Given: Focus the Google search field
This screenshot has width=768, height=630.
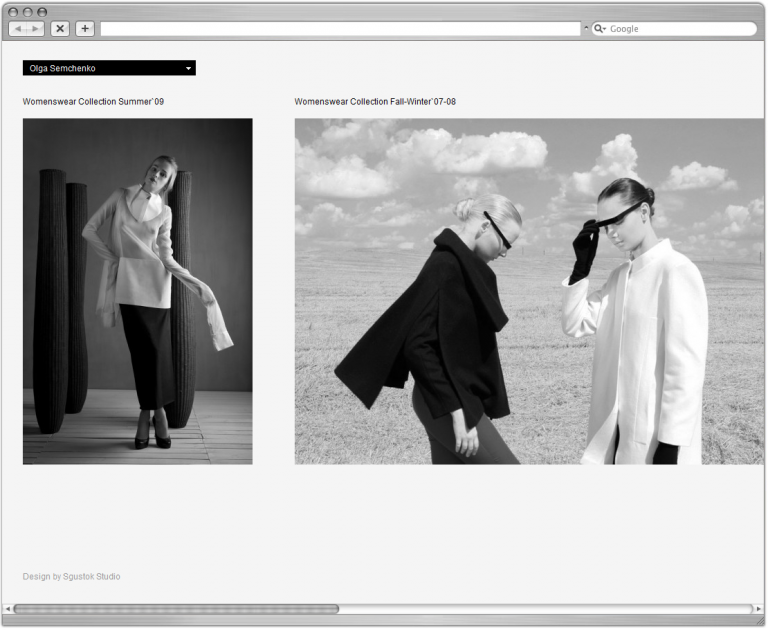Looking at the screenshot, I should coord(674,29).
